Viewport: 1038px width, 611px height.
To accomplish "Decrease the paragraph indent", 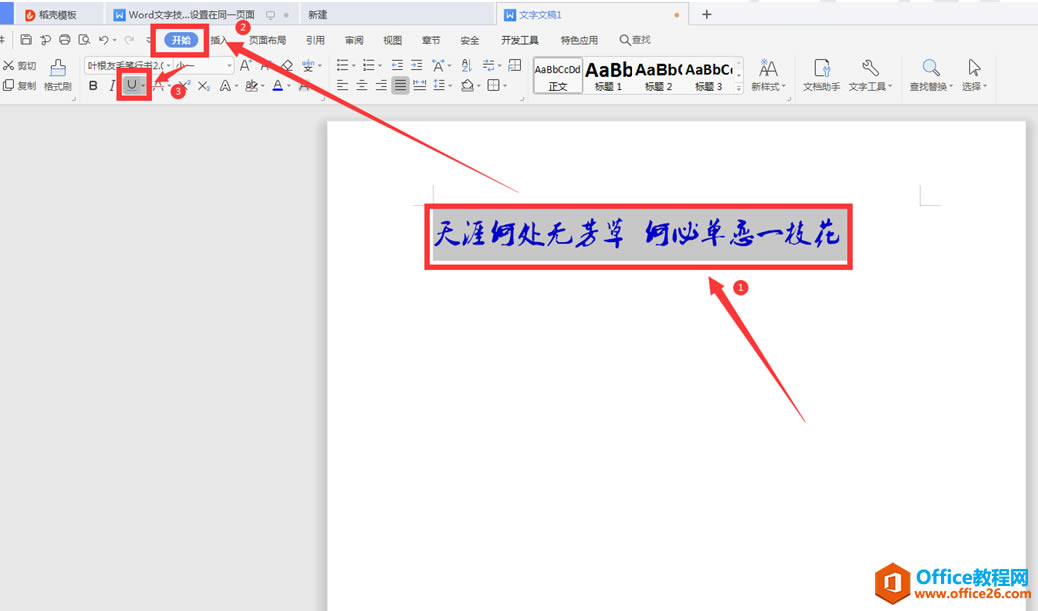I will coord(397,65).
